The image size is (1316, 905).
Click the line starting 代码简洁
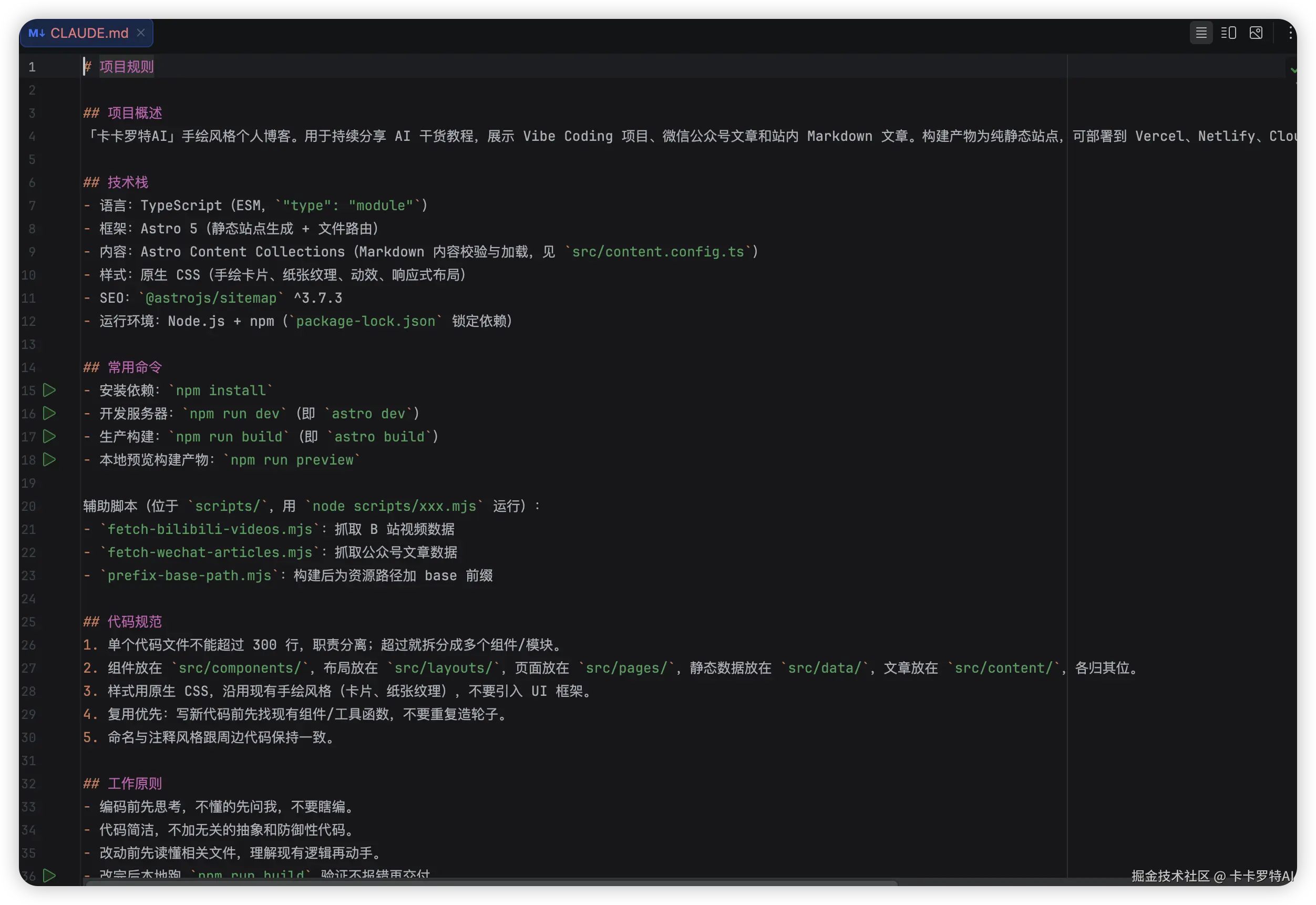(x=222, y=829)
